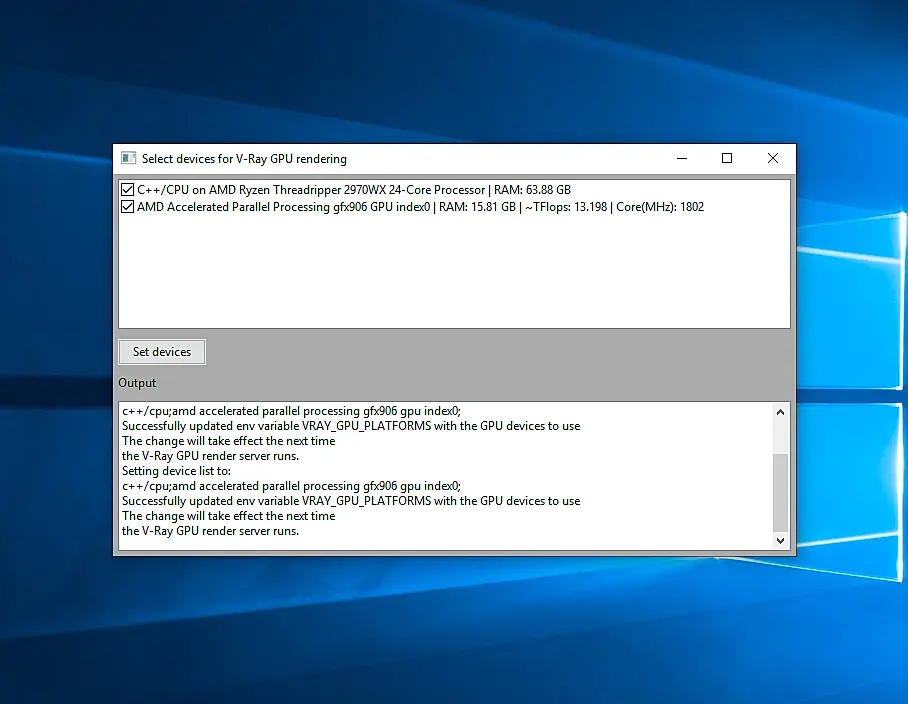Screen dimensions: 908x704
Task: Maximize the V-Ray device selection window
Action: [x=727, y=158]
